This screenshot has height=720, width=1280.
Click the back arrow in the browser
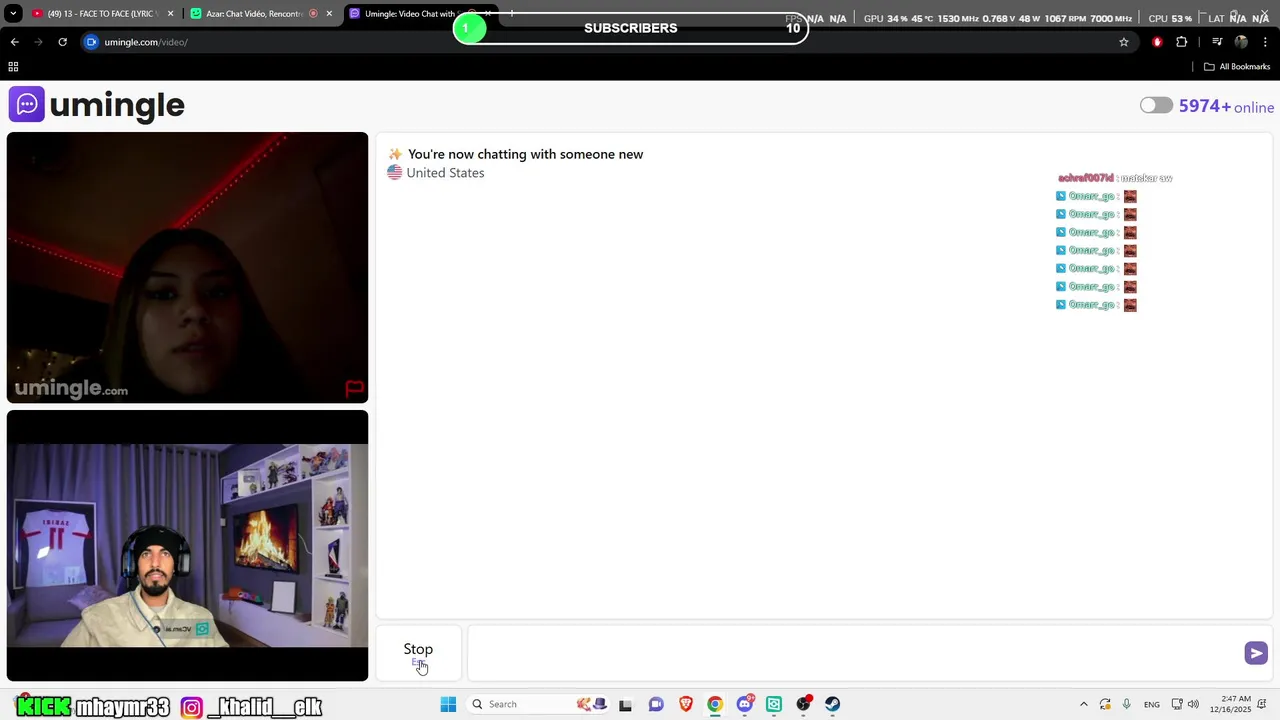point(14,42)
